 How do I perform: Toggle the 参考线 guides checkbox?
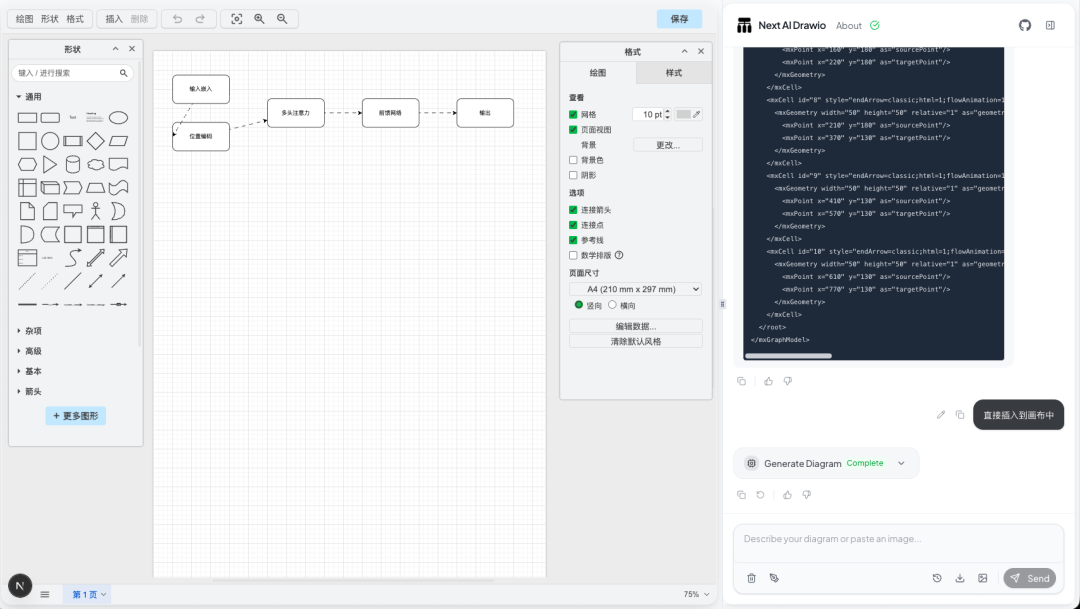point(573,240)
